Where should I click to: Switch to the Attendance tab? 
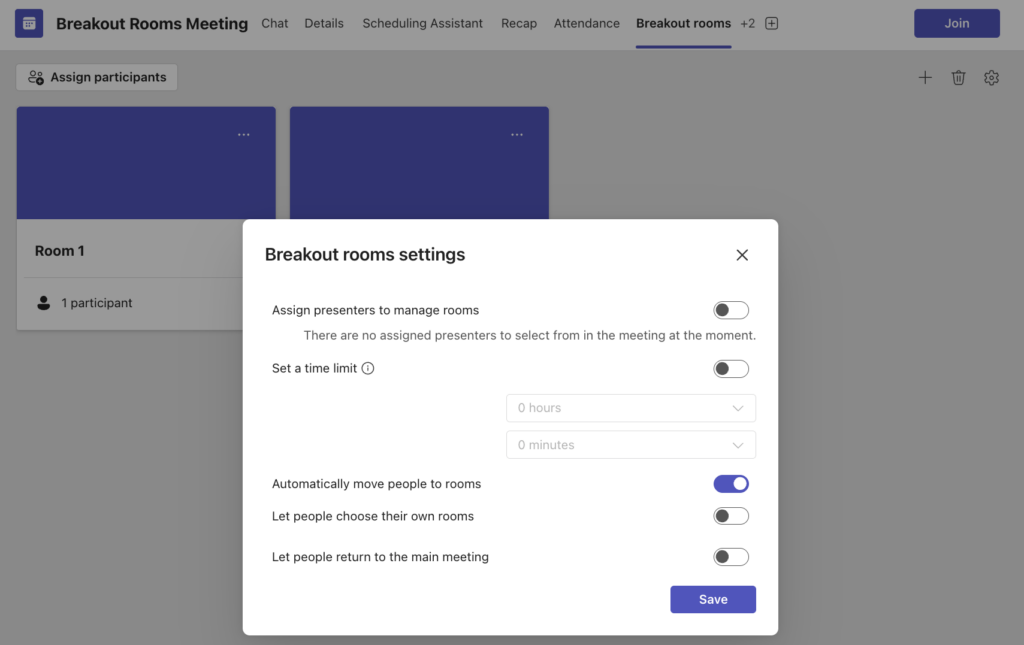586,23
